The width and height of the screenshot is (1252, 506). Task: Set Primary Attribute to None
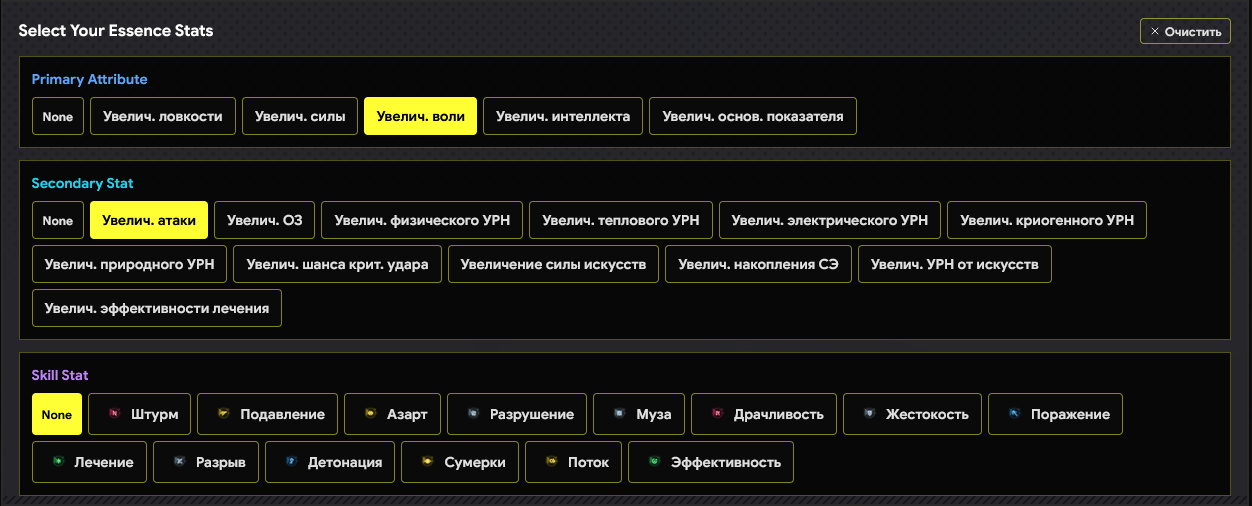58,116
